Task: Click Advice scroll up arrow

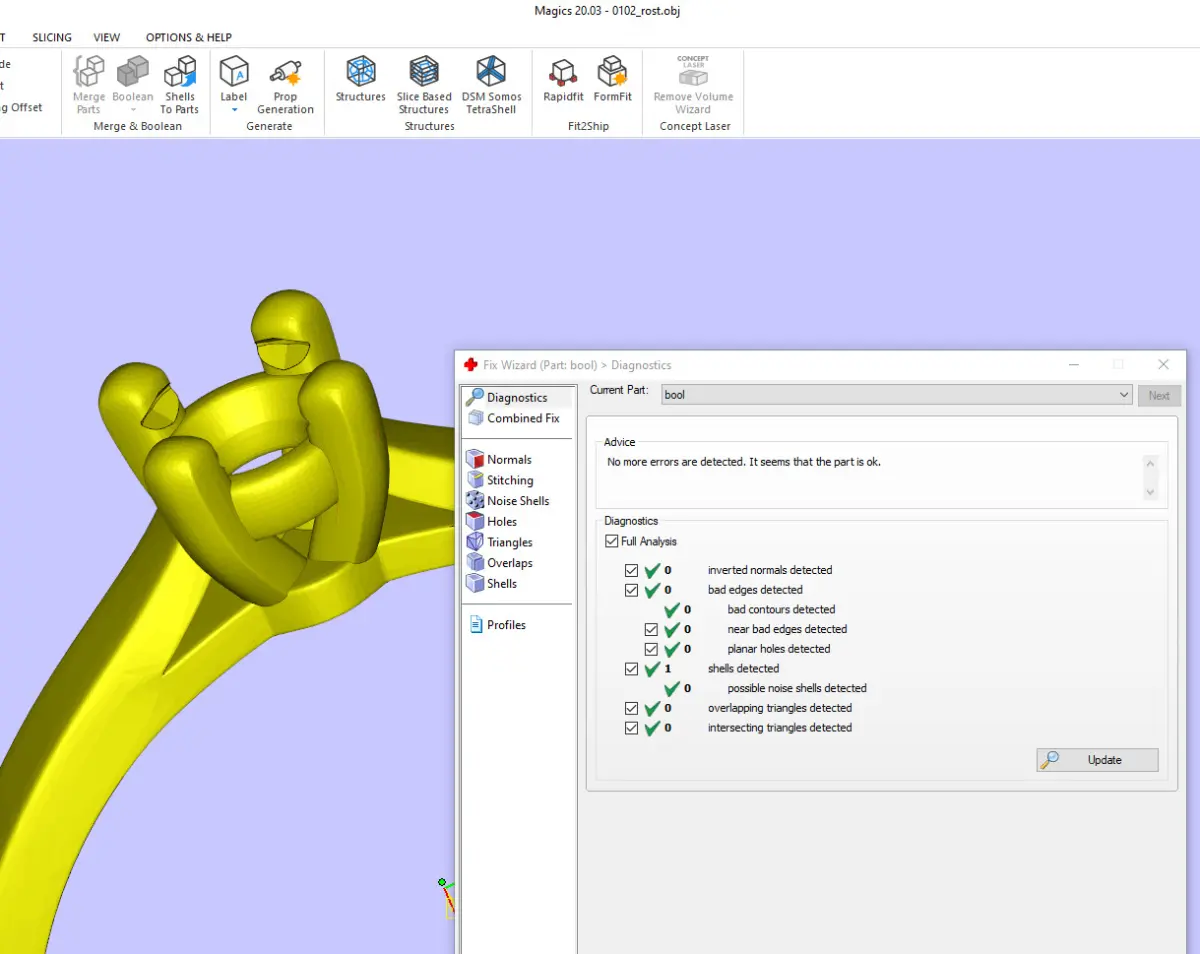Action: click(x=1150, y=464)
